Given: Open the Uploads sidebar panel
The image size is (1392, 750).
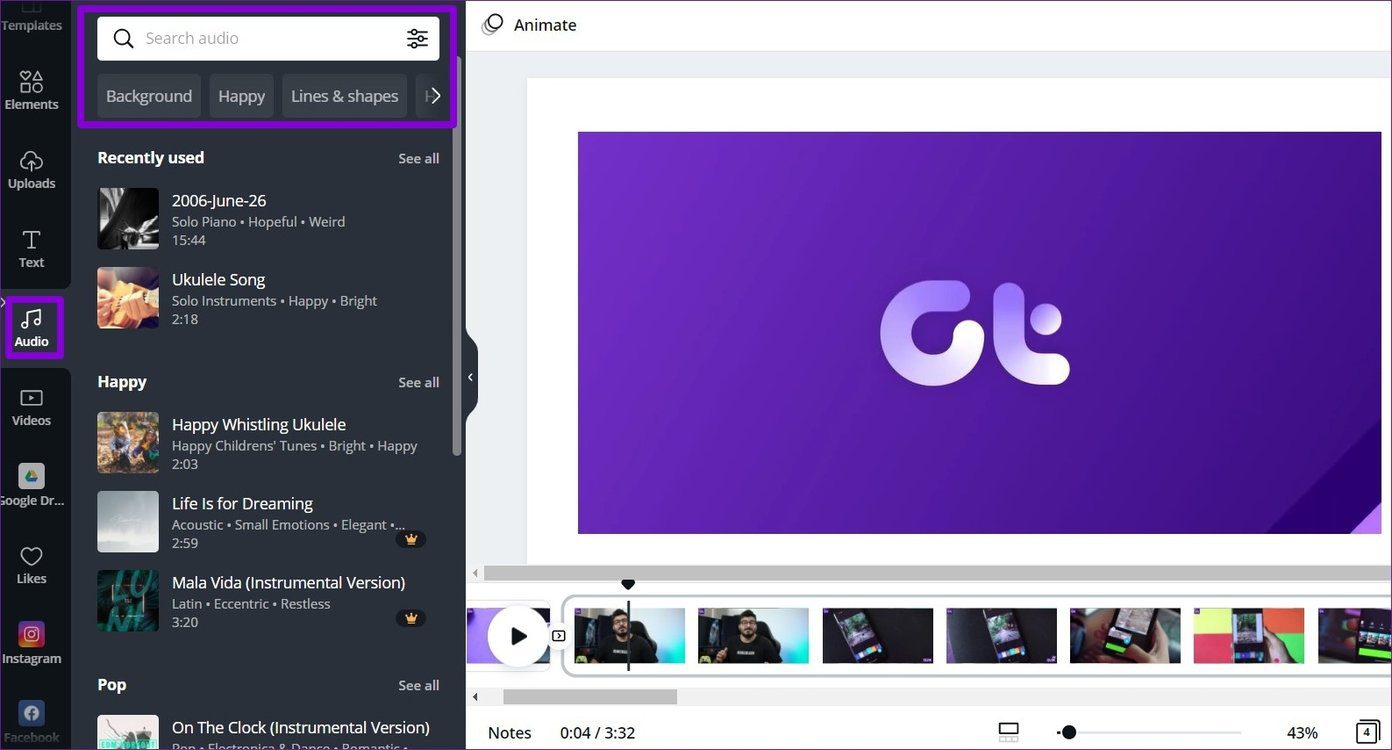Looking at the screenshot, I should pos(31,169).
